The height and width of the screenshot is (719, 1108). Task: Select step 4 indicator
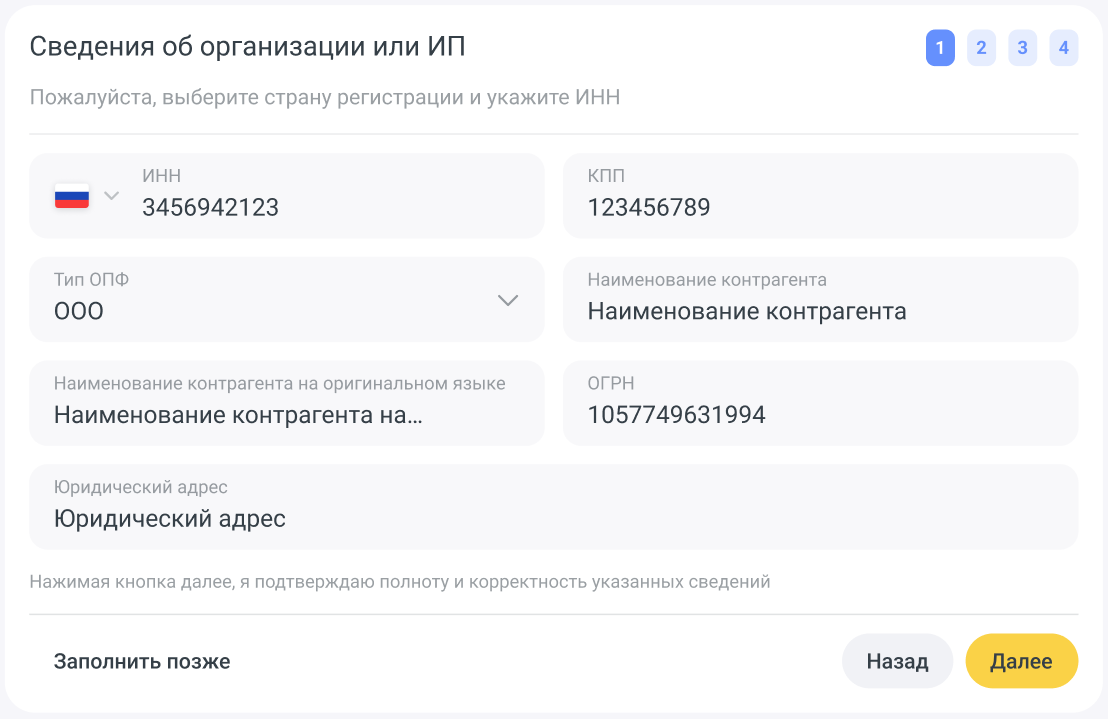[1063, 48]
